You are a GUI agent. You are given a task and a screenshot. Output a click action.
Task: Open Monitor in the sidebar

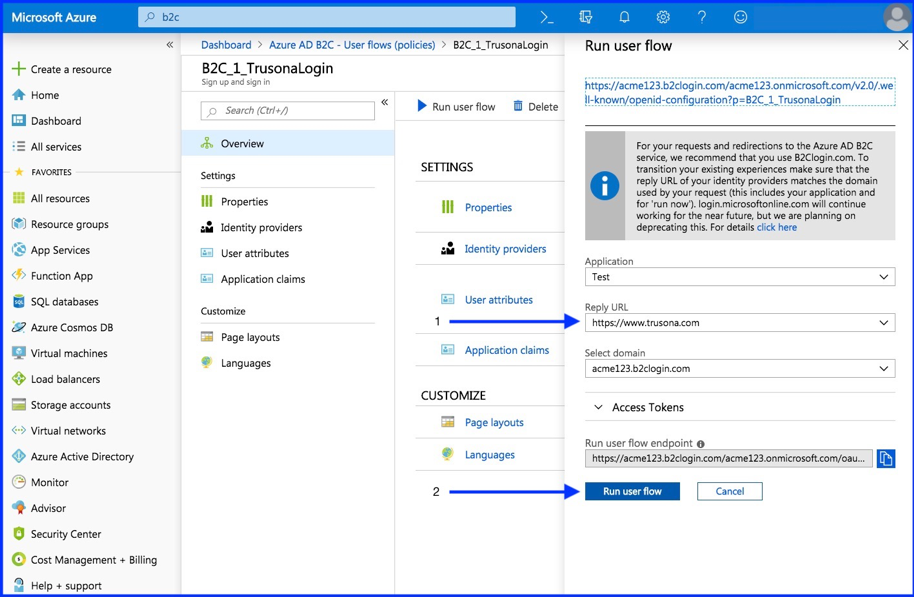pyautogui.click(x=50, y=482)
